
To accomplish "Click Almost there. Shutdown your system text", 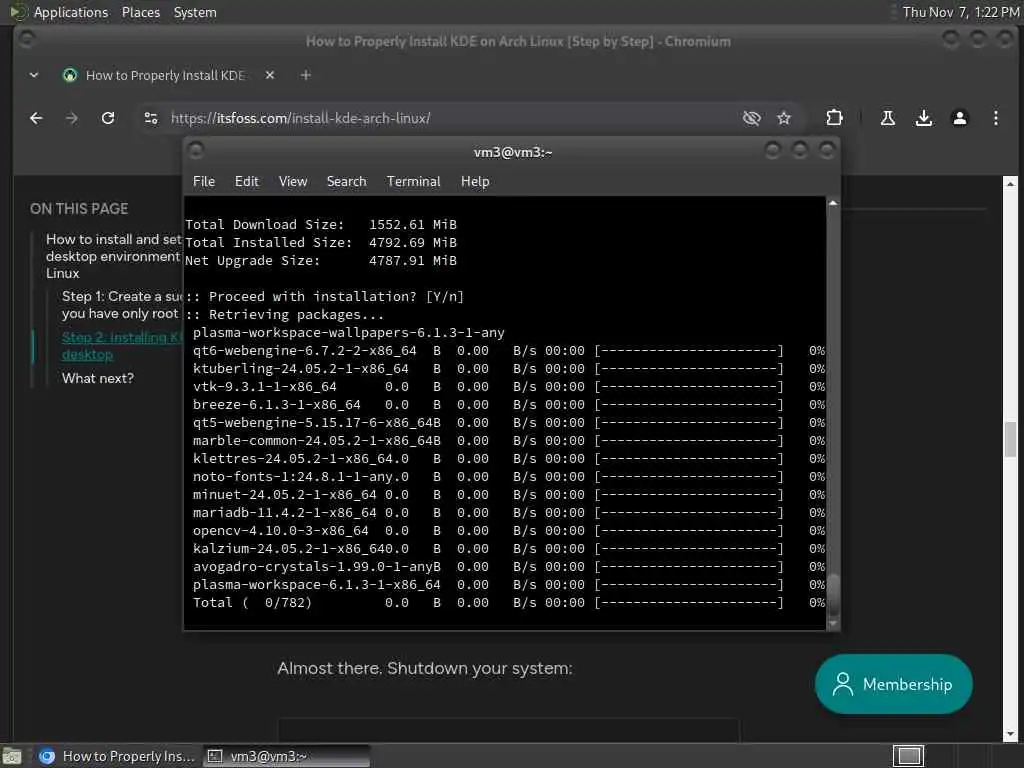I will [x=424, y=668].
